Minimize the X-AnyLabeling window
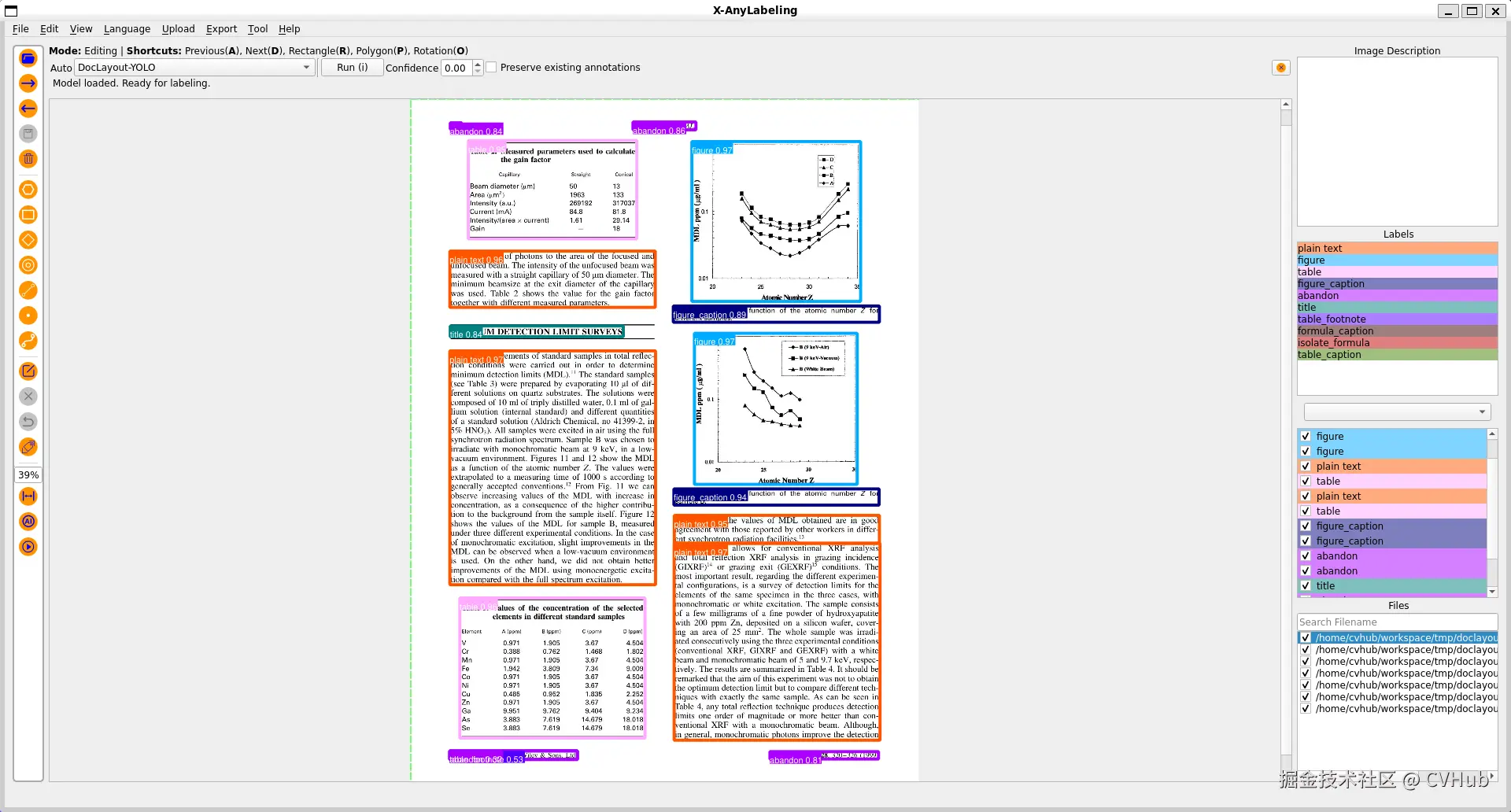Screen dimensions: 1511x812 click(1448, 11)
